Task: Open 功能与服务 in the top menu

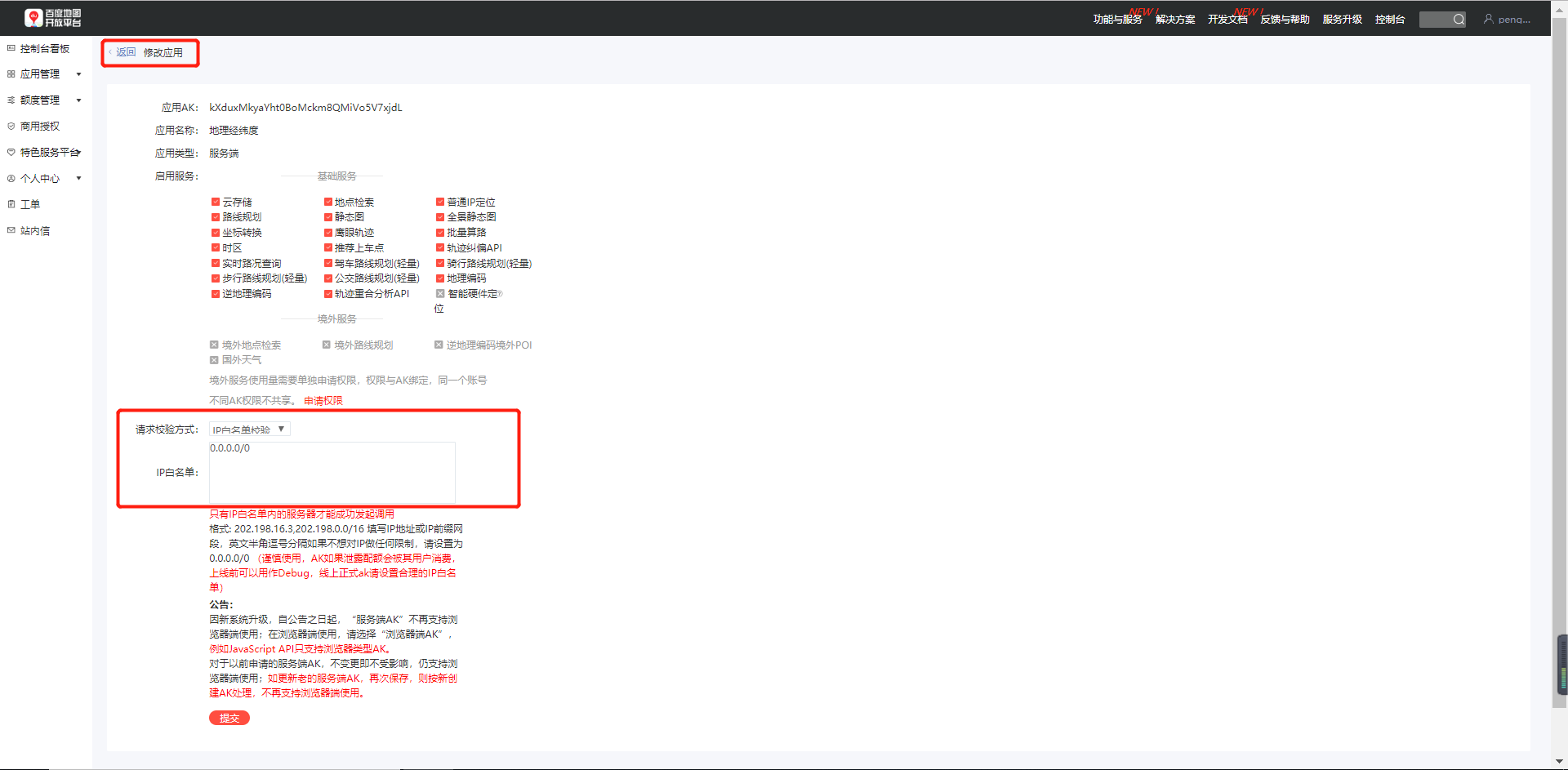Action: click(x=1117, y=20)
